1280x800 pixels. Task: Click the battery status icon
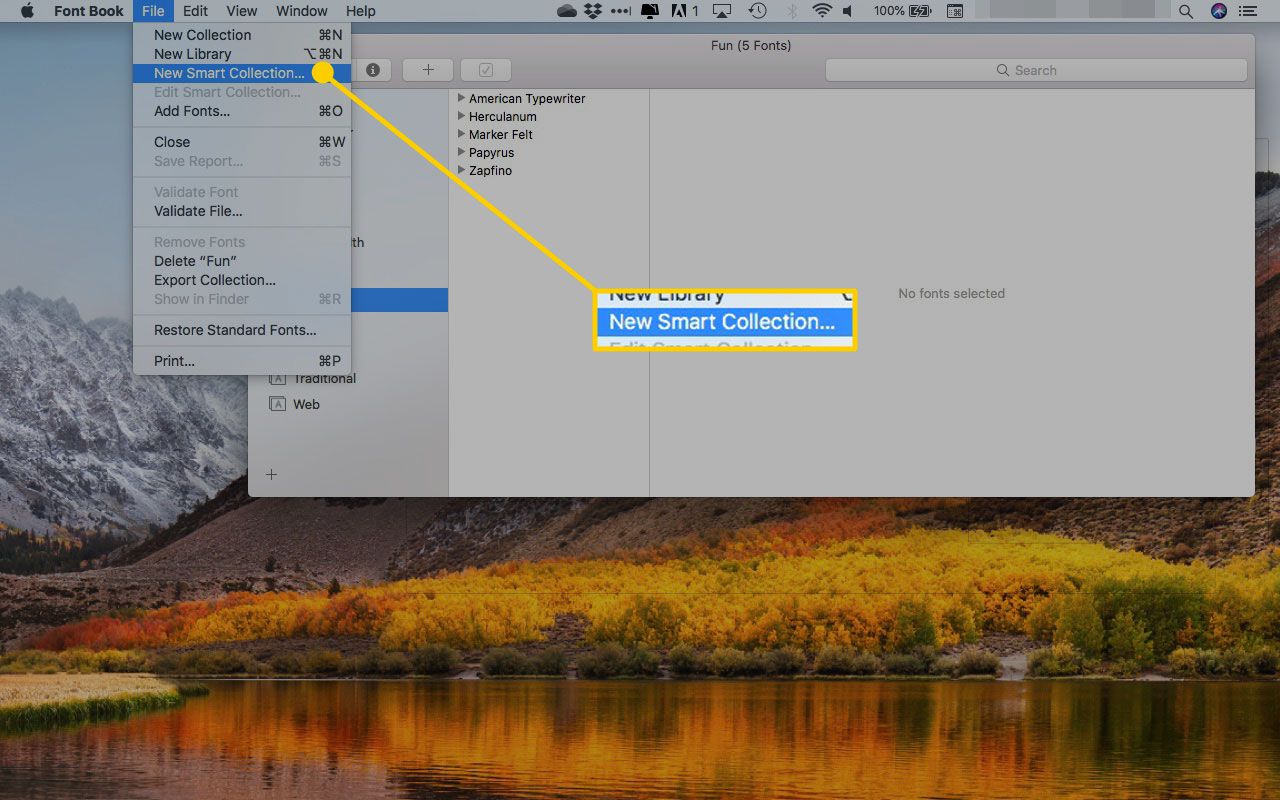(x=921, y=11)
